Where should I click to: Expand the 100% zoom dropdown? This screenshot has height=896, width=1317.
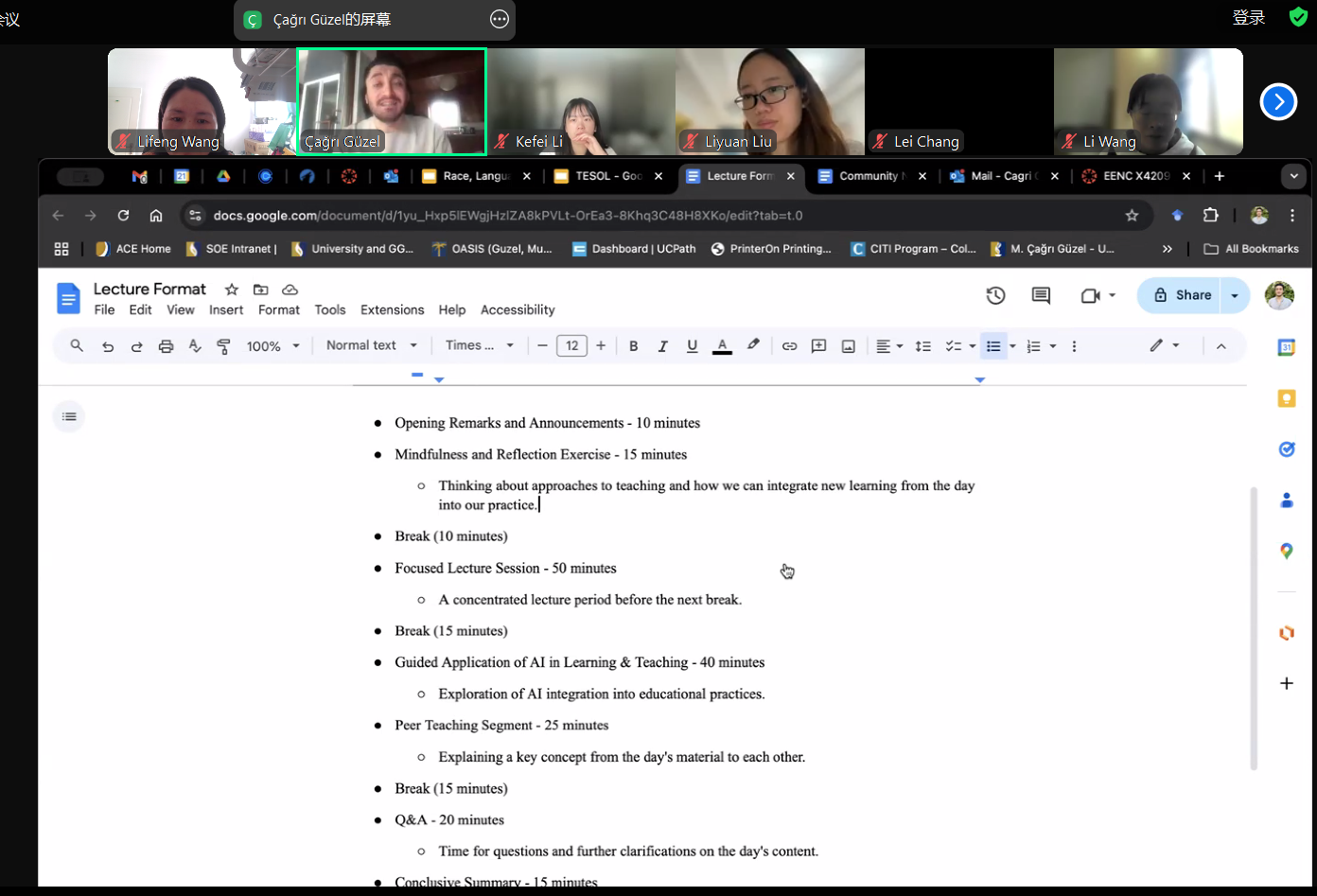point(272,346)
